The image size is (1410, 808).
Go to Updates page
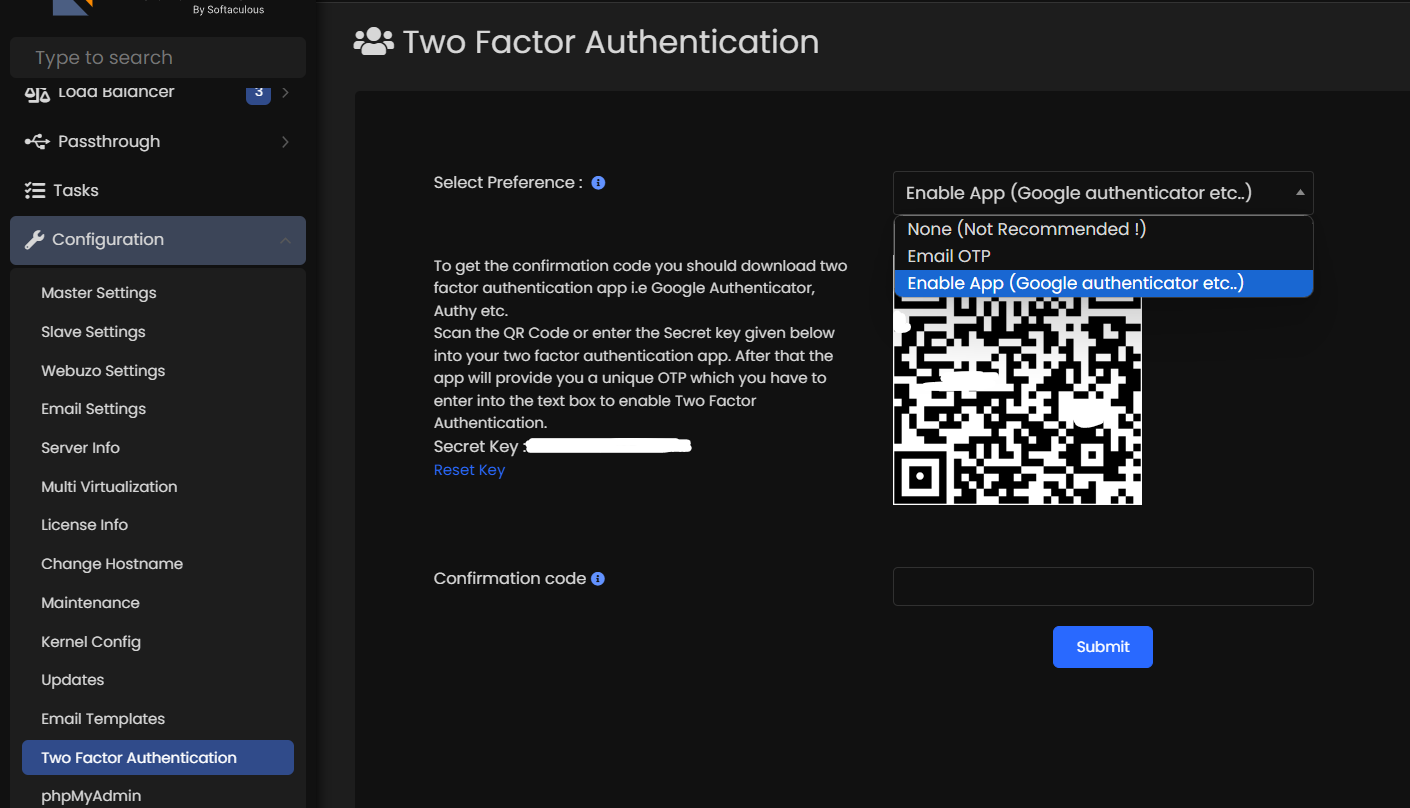(x=72, y=680)
